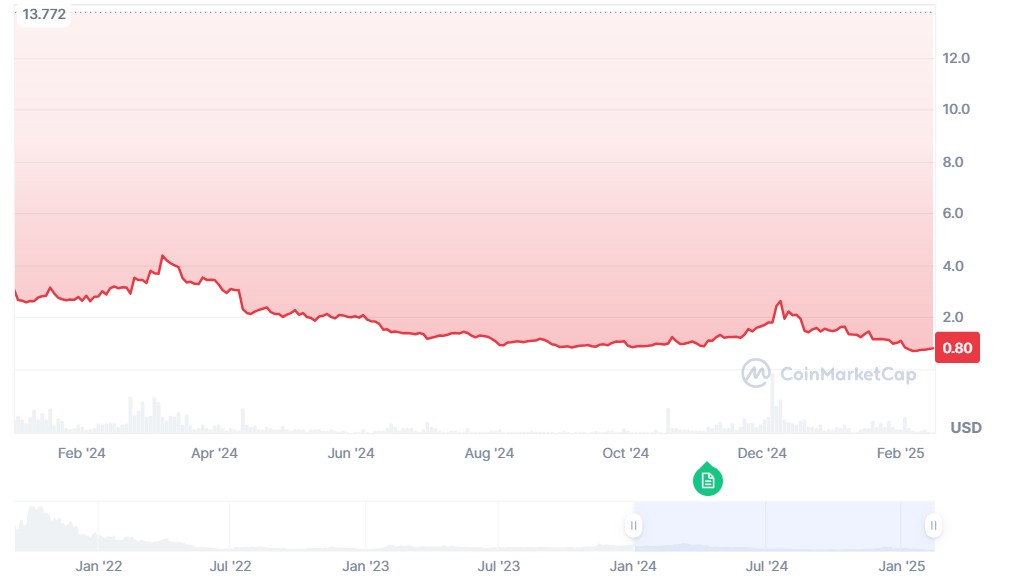
Task: Click the Apr '24 x-axis label
Action: [x=214, y=453]
